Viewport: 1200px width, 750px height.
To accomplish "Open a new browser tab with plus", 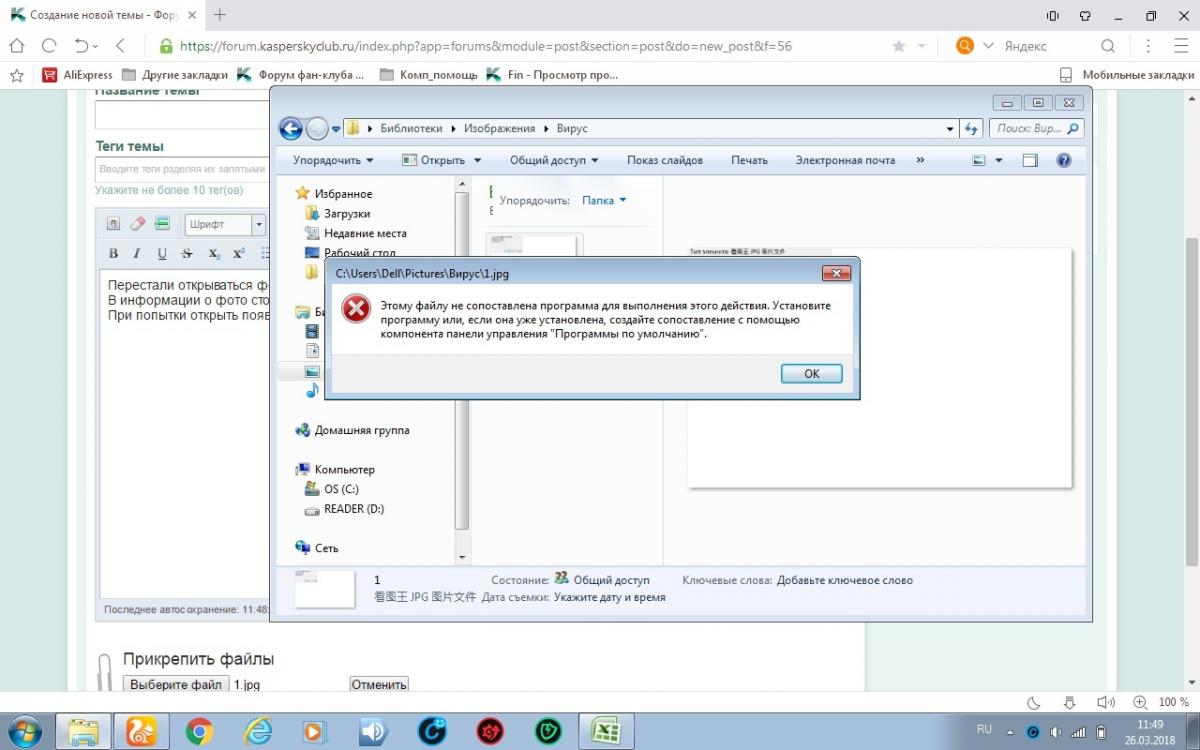I will pos(220,15).
